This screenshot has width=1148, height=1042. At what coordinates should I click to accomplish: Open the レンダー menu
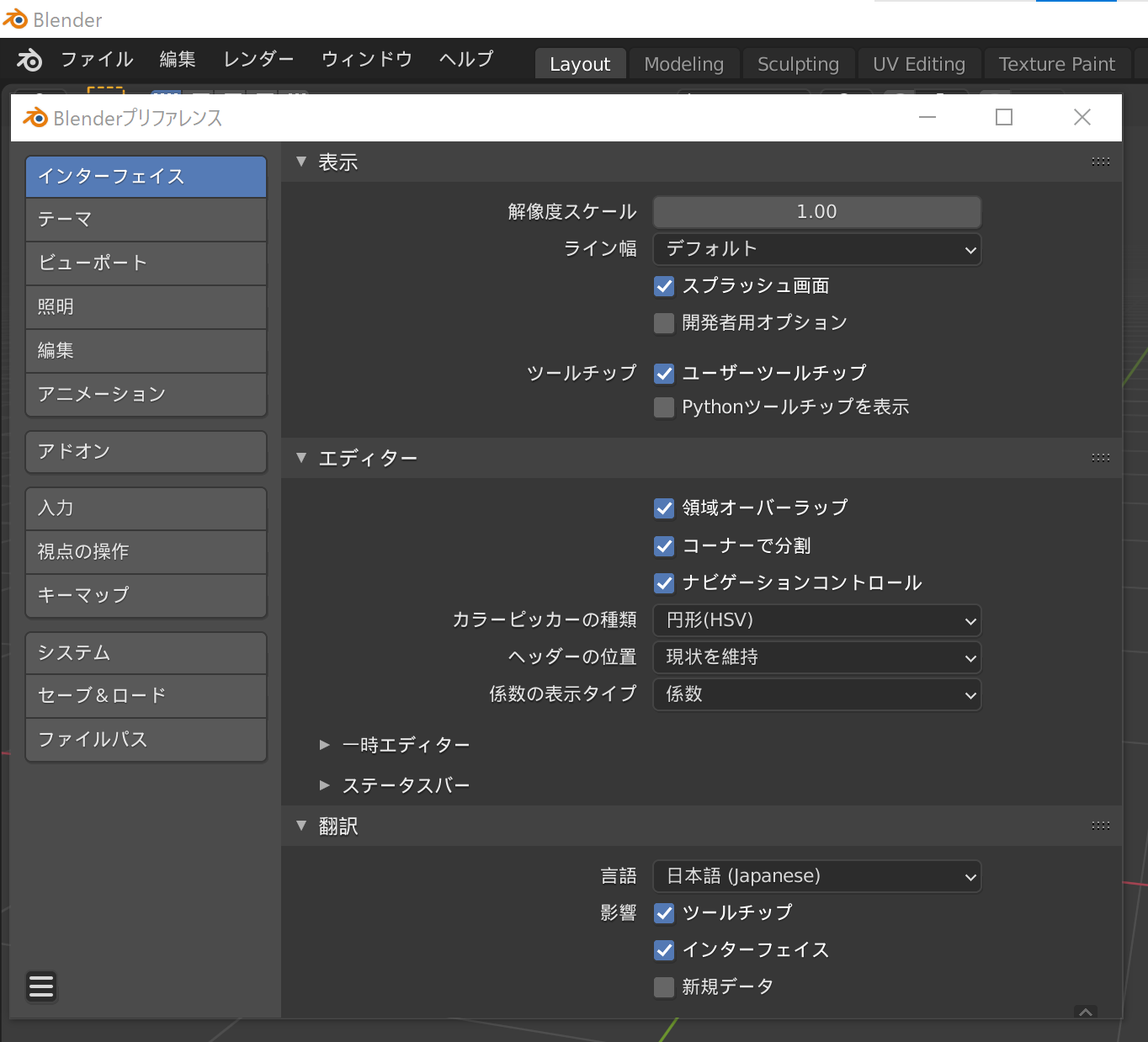point(258,60)
